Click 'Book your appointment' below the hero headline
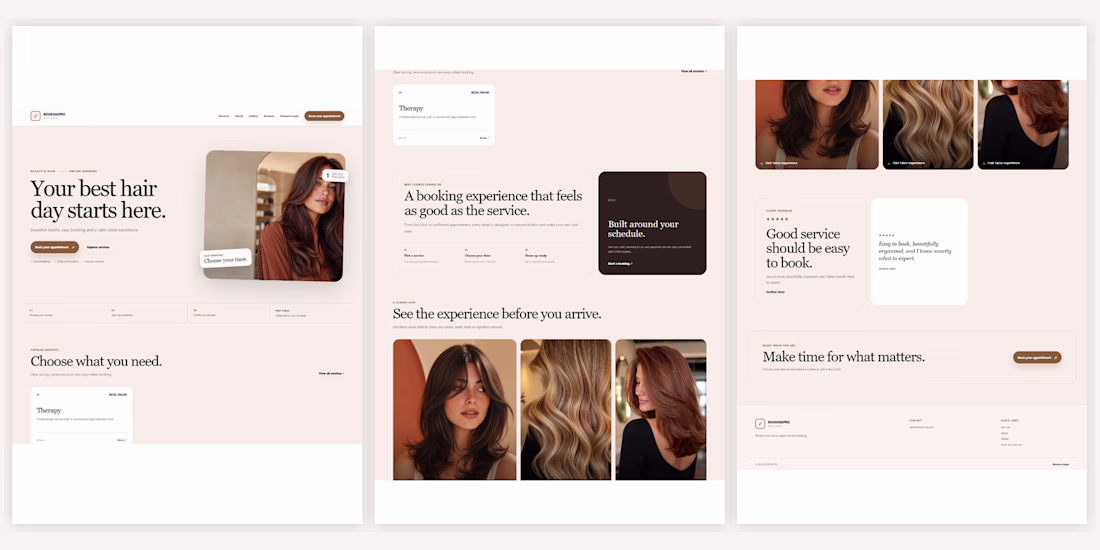 click(55, 247)
